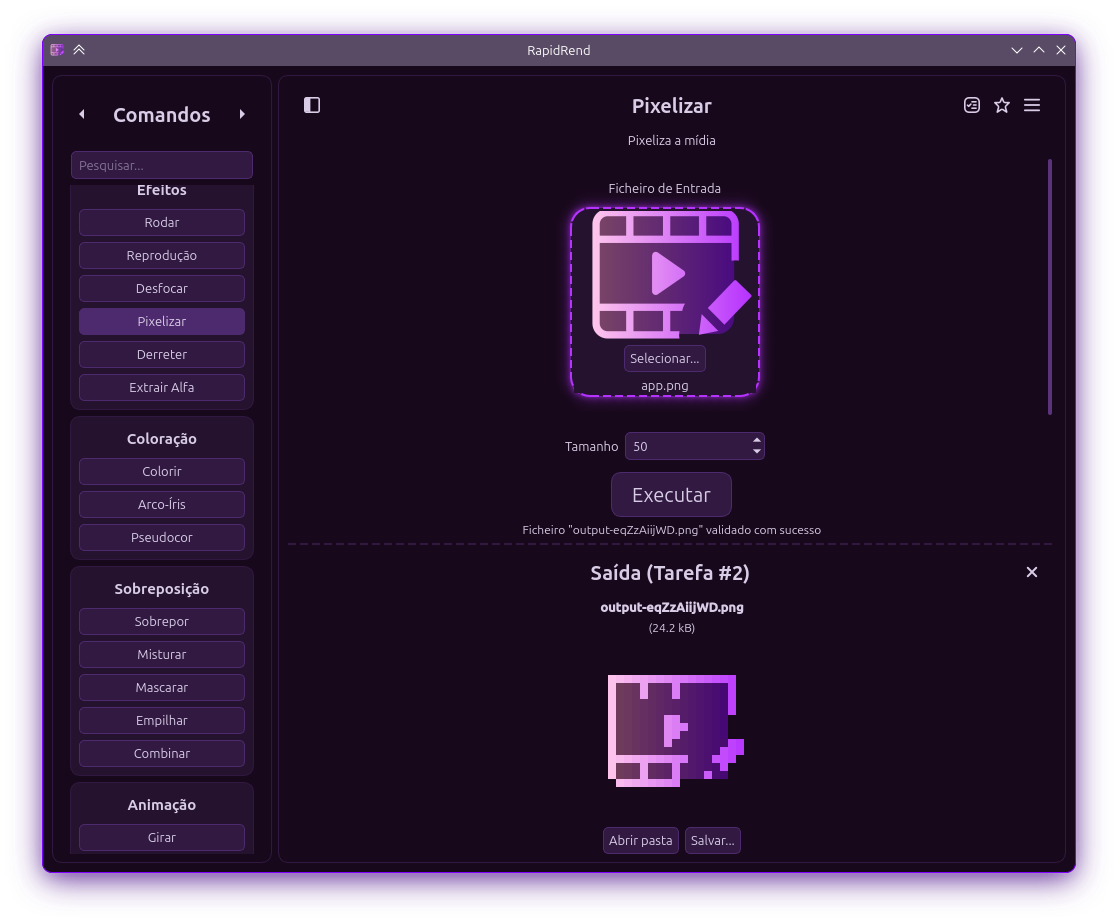Increase the Tamanho value with up arrow
This screenshot has height=923, width=1118.
[757, 440]
